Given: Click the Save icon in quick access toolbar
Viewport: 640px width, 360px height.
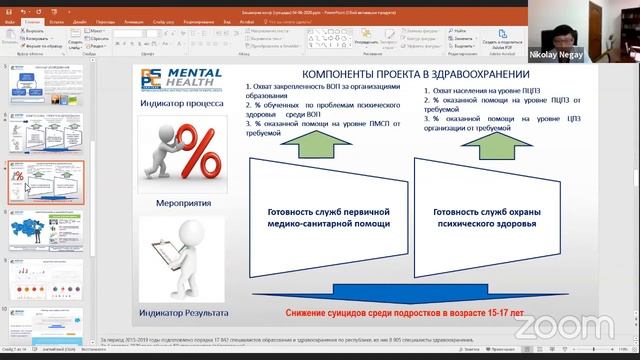Looking at the screenshot, I should (9, 12).
